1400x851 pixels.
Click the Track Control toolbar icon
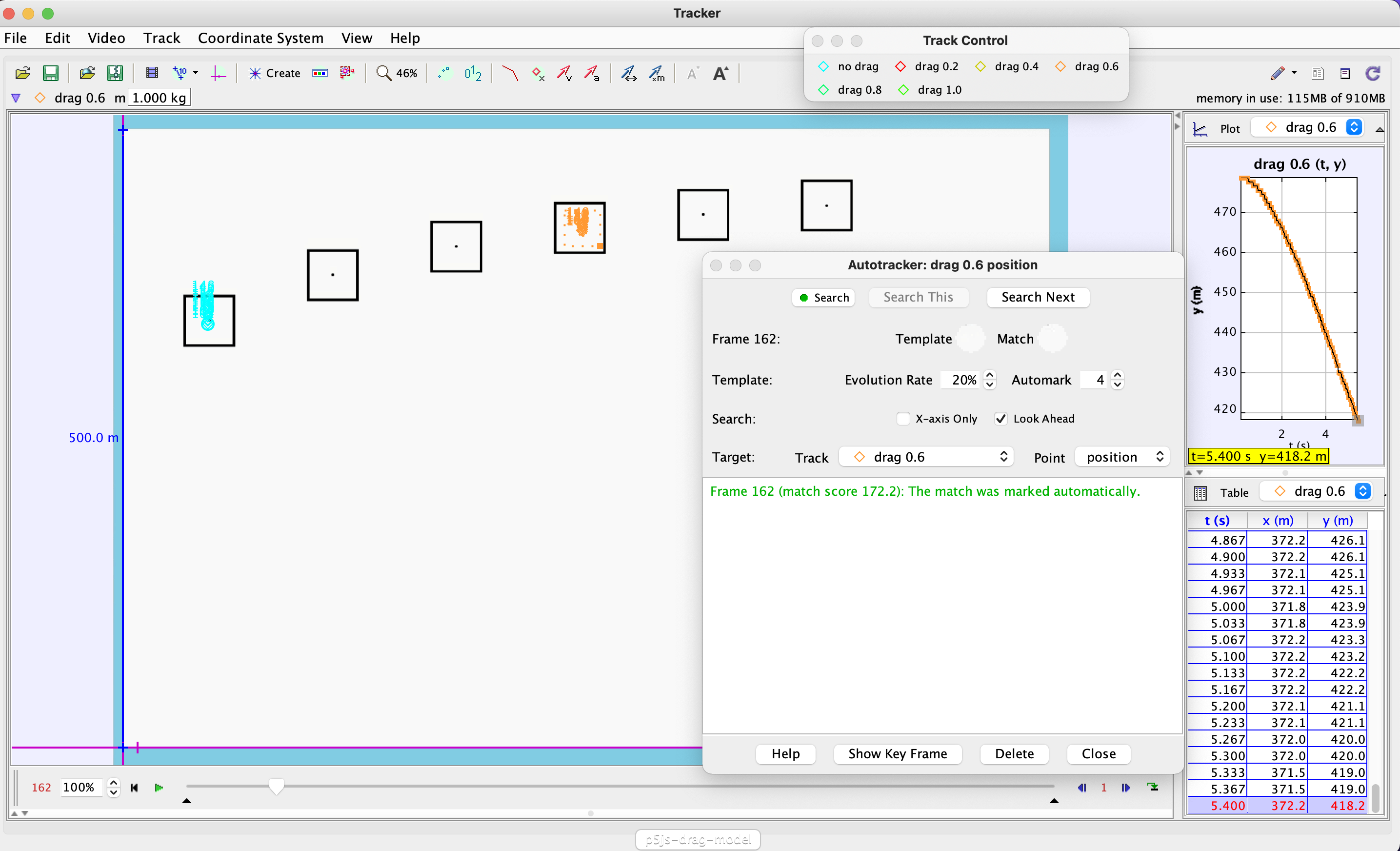pyautogui.click(x=320, y=73)
